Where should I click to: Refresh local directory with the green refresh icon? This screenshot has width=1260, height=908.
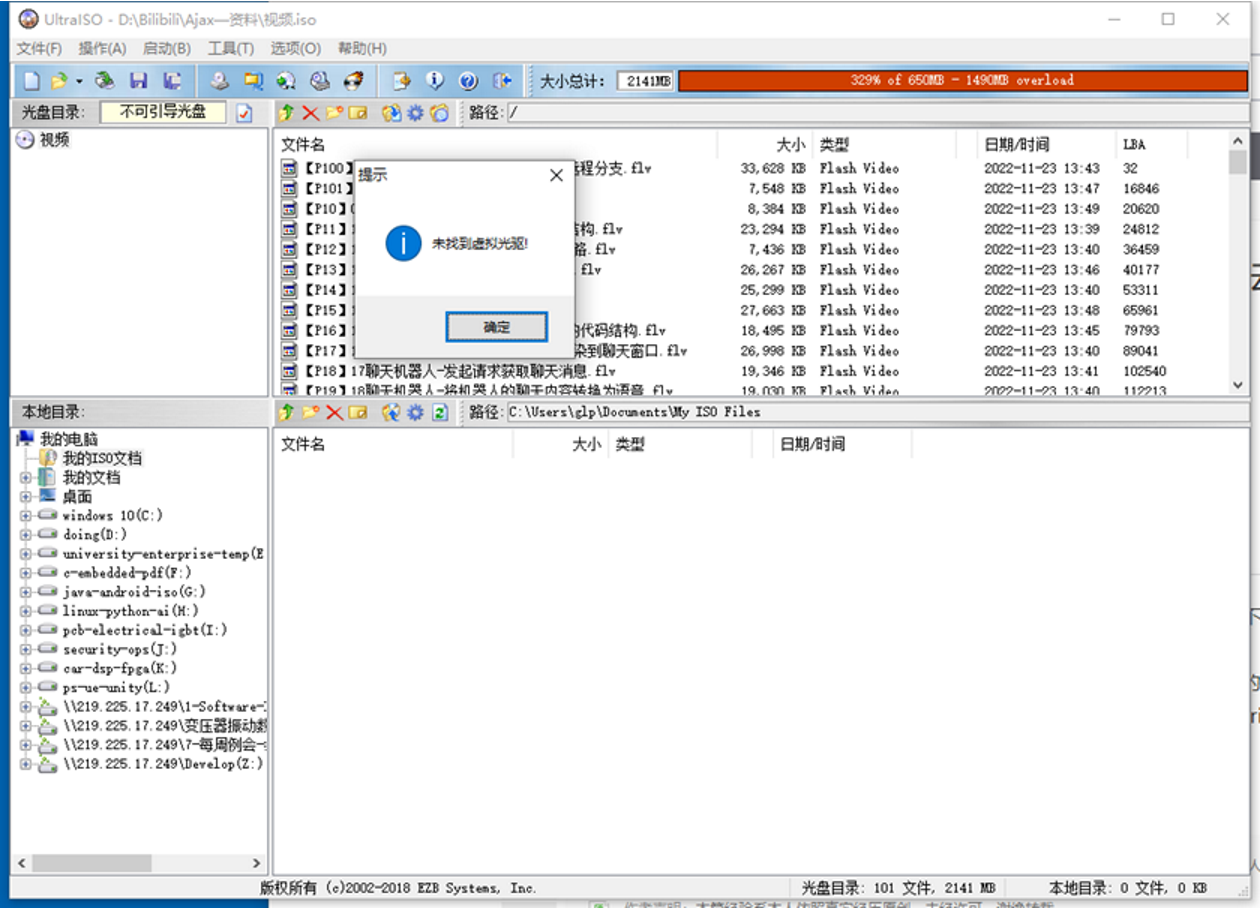(x=439, y=412)
